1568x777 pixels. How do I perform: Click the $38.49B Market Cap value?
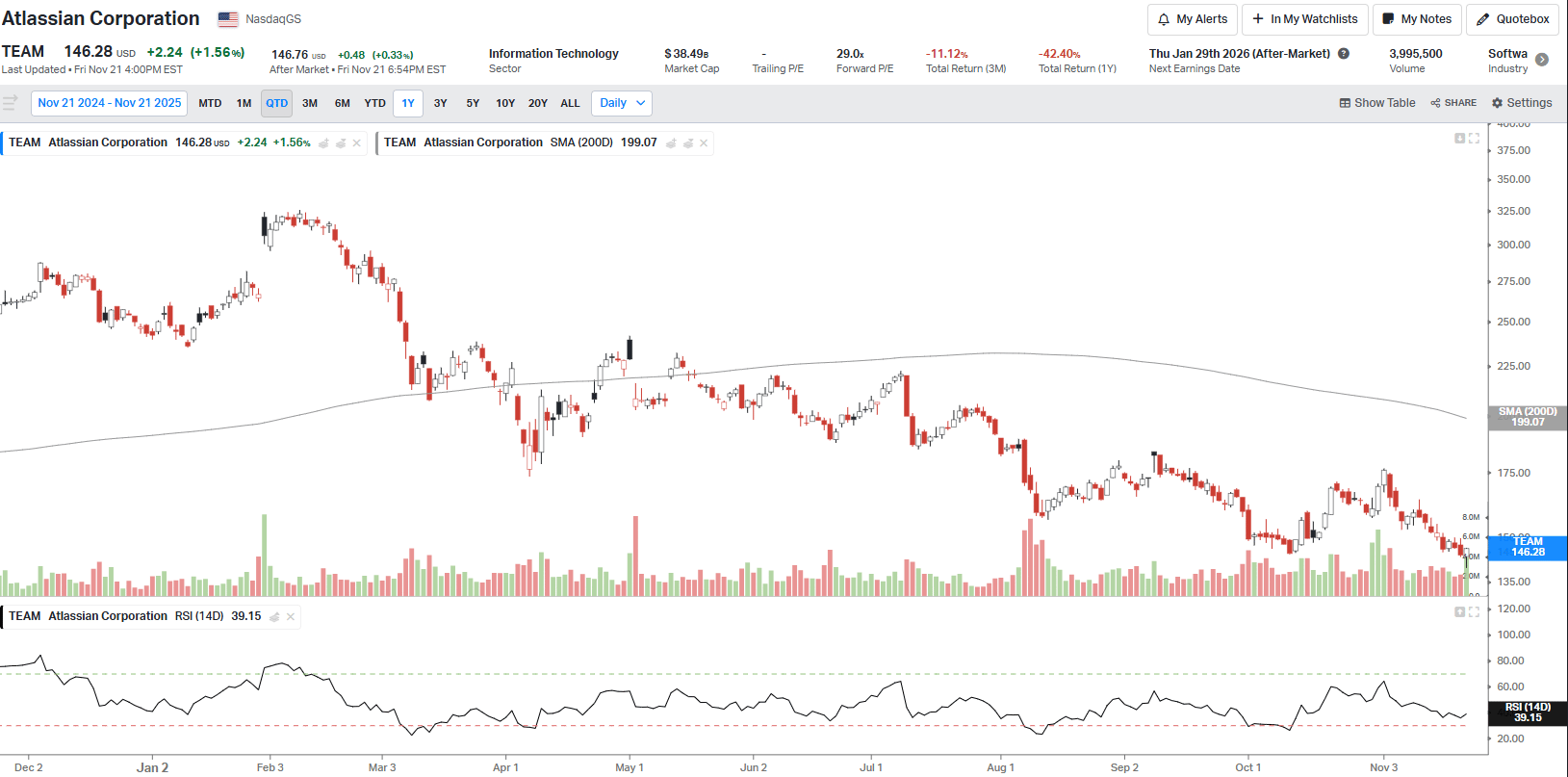point(686,54)
